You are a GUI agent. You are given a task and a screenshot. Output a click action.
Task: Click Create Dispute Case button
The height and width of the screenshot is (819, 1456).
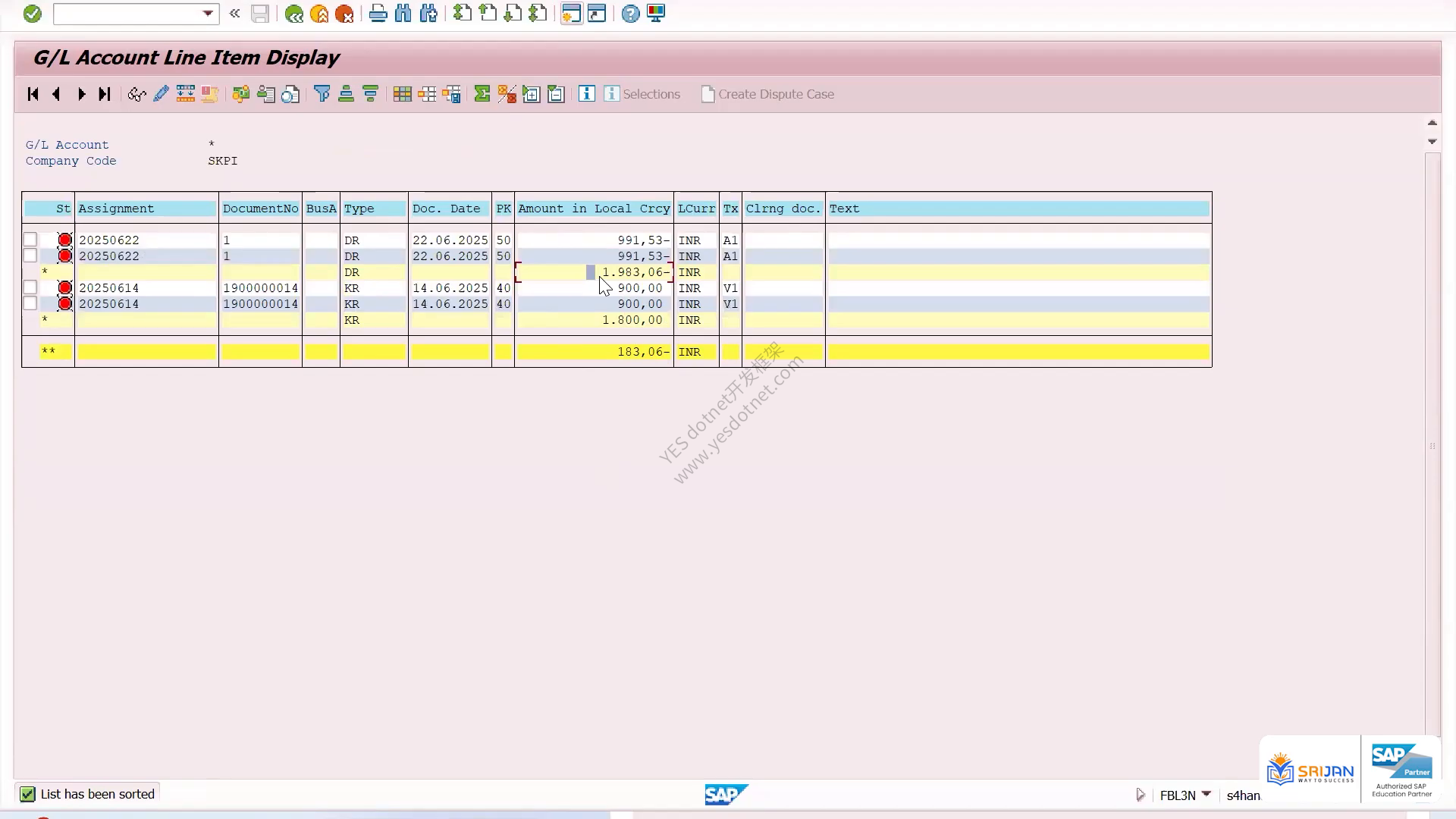tap(767, 94)
